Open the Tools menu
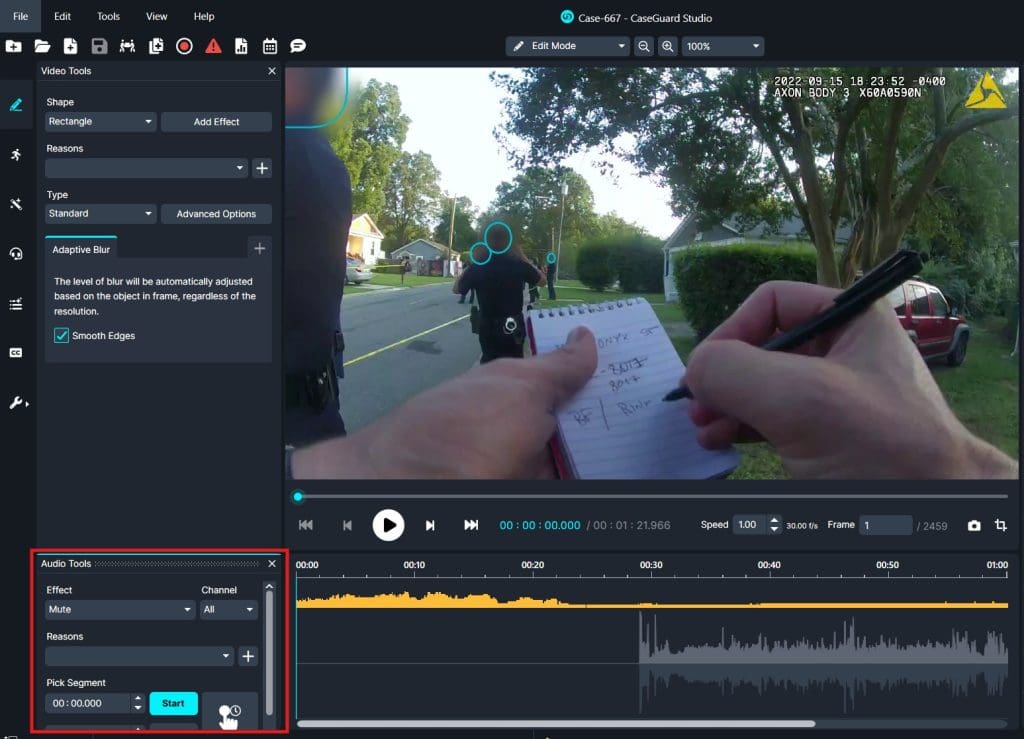This screenshot has width=1024, height=739. point(108,17)
